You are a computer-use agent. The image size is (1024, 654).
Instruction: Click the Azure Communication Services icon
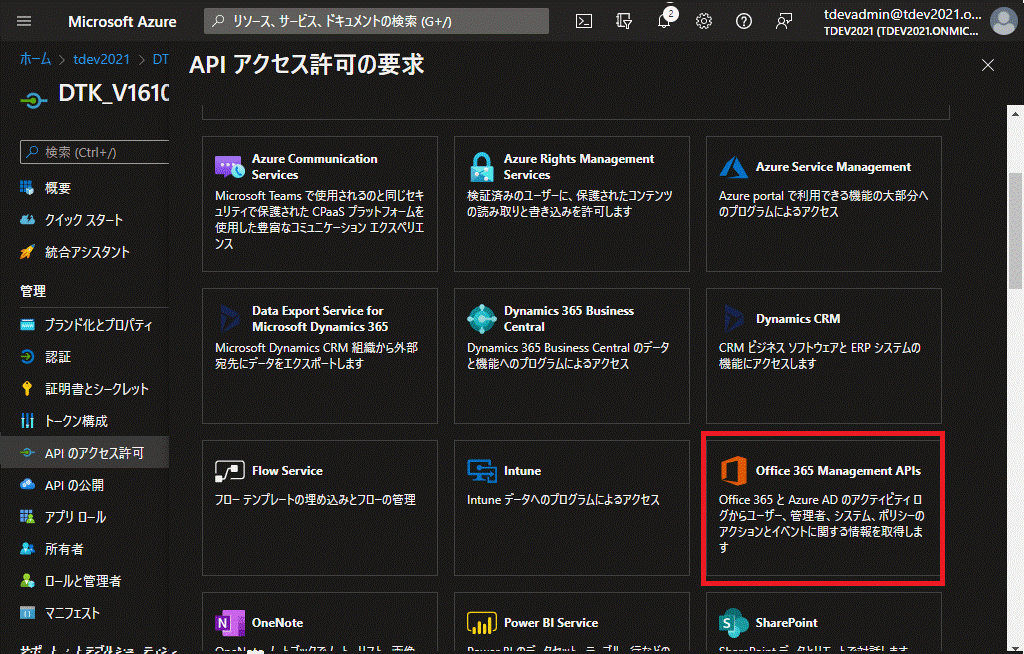click(x=229, y=167)
